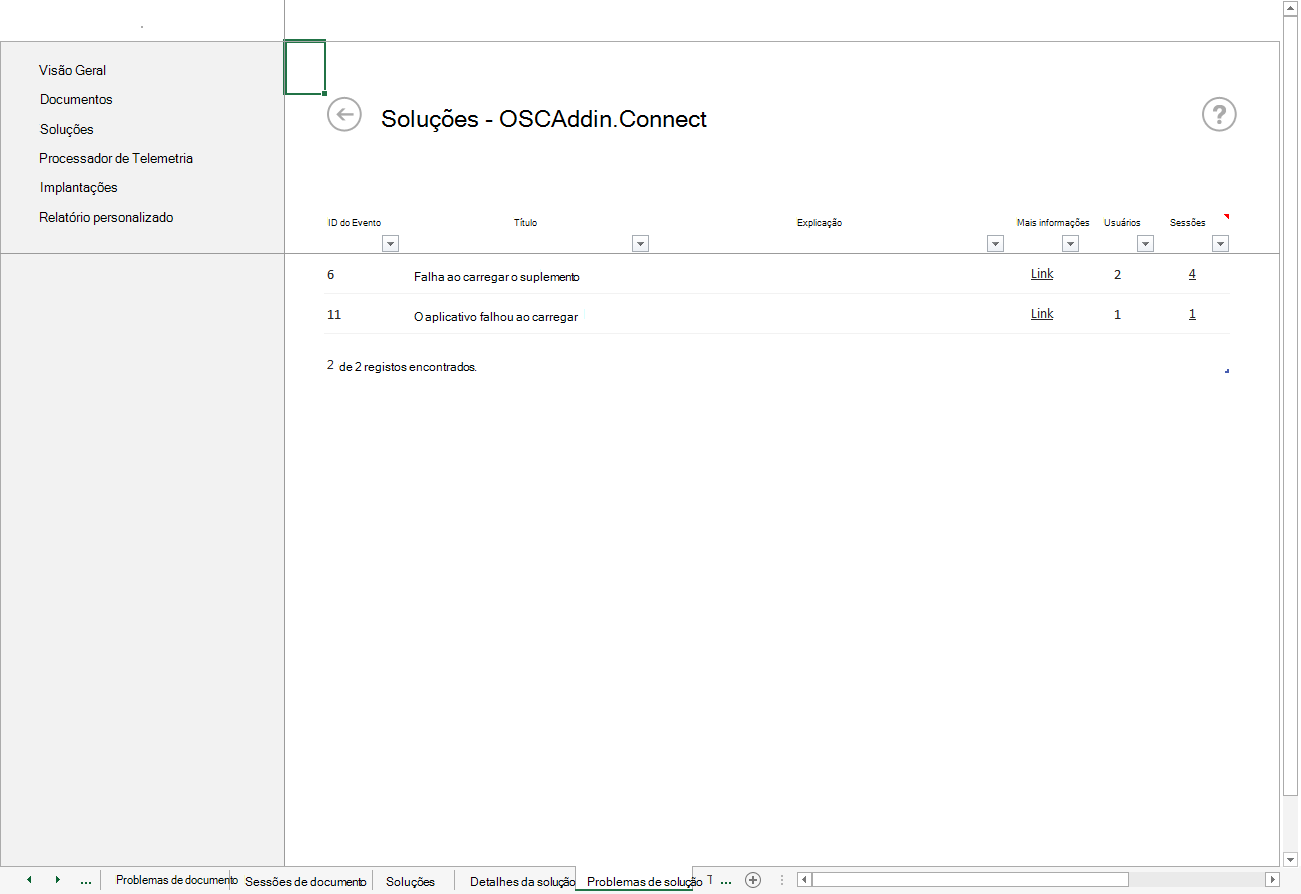Select the O aplicativo falhou ao carregar cell
1301x894 pixels.
click(x=496, y=317)
